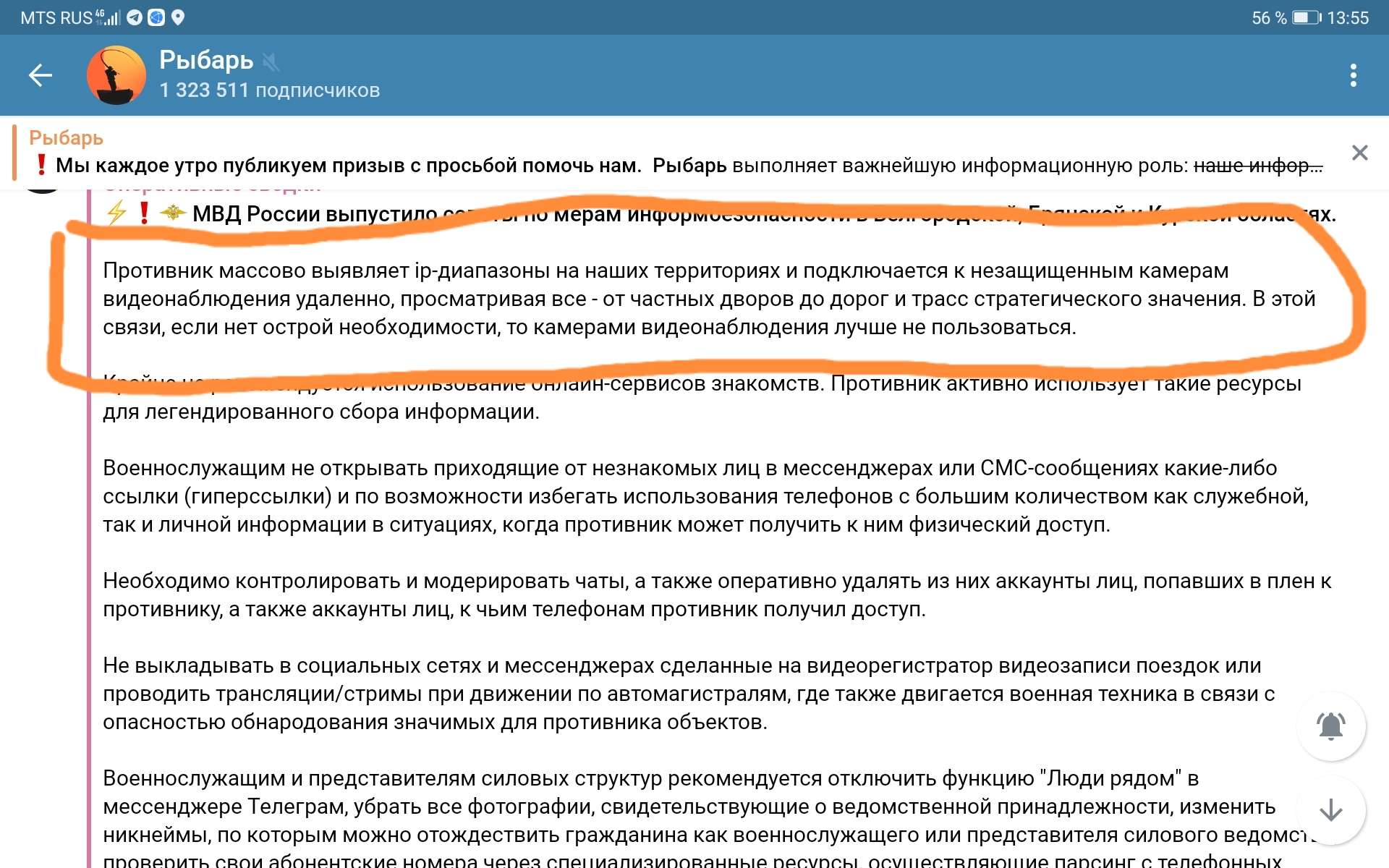This screenshot has width=1389, height=868.
Task: Tap the location pin status icon
Action: [178, 17]
